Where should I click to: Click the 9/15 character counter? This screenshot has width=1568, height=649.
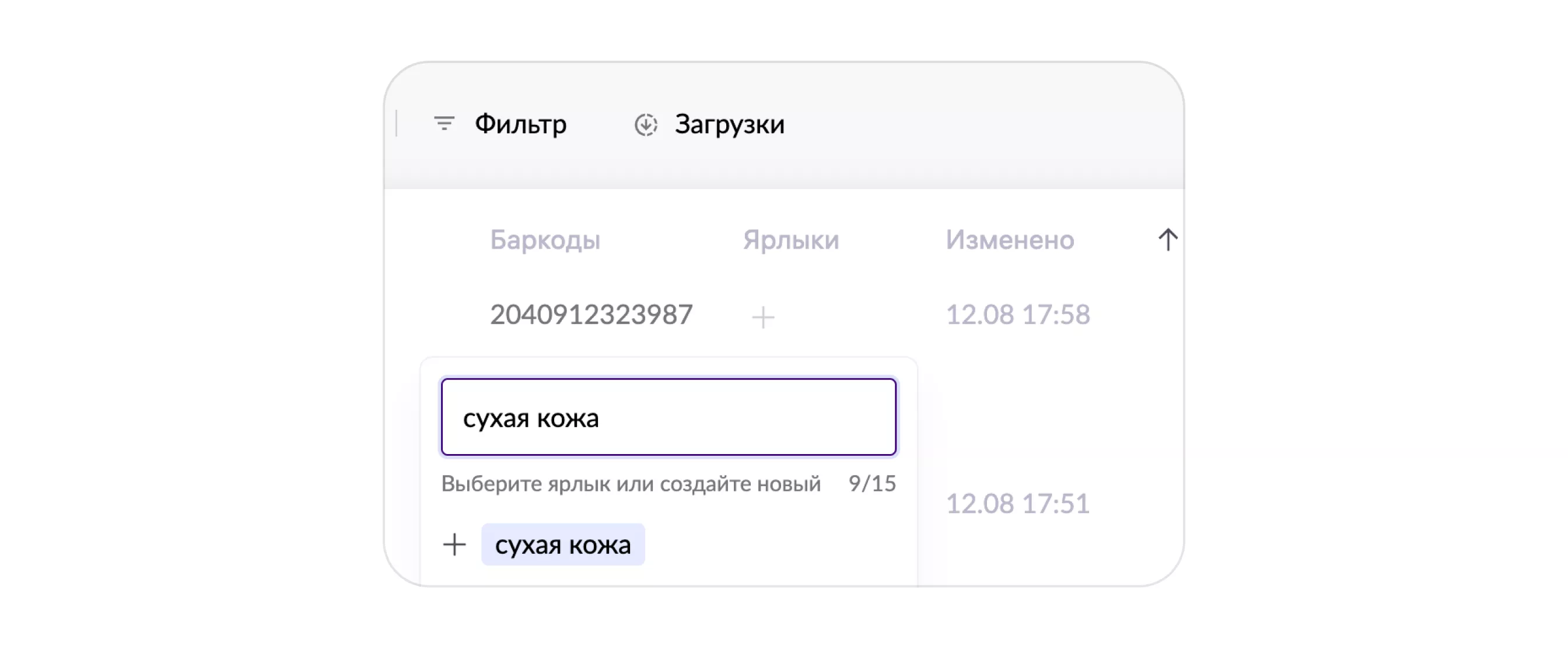click(871, 483)
